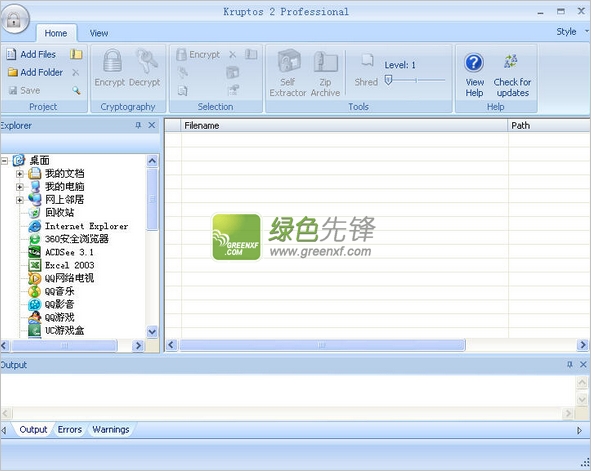
Task: Click the Path column header
Action: click(549, 125)
